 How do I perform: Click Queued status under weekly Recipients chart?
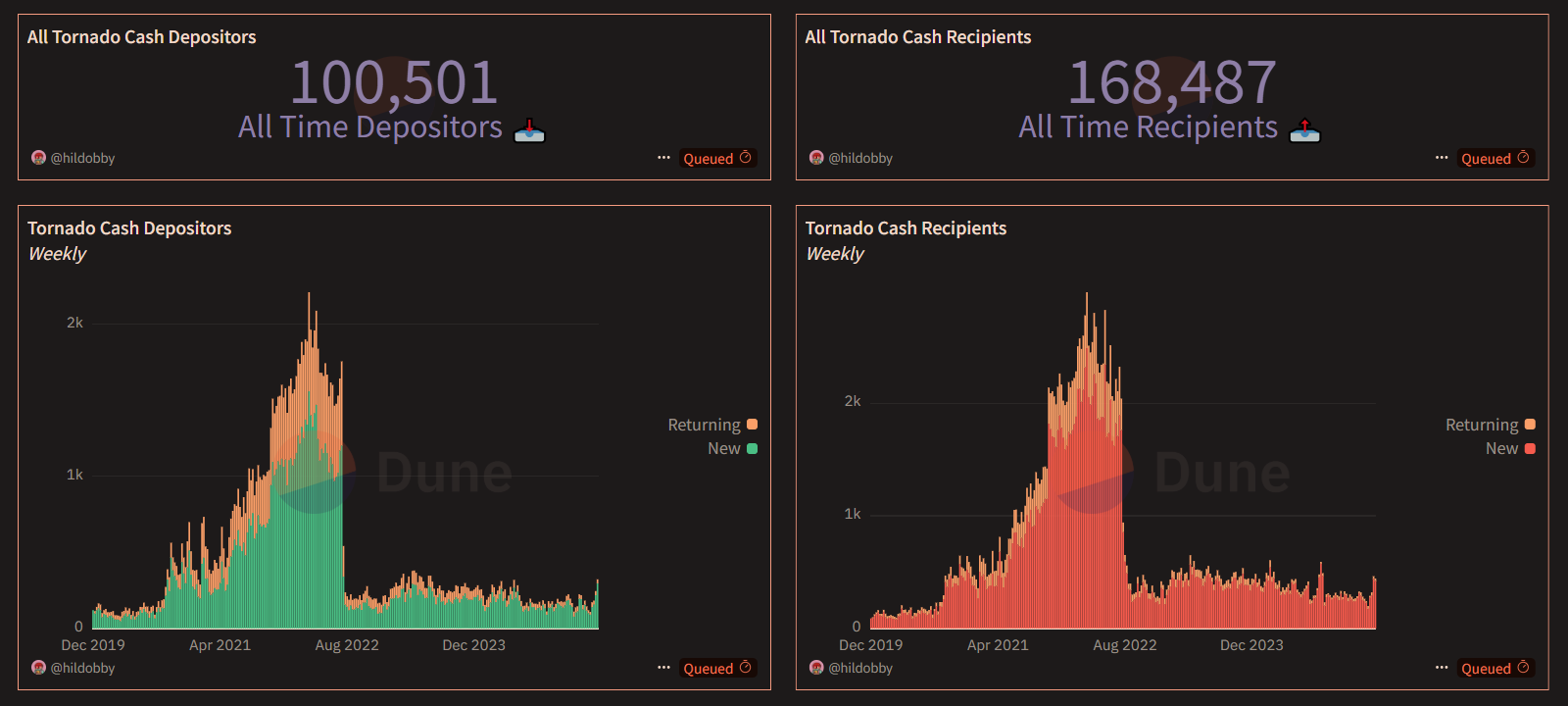pyautogui.click(x=1494, y=669)
